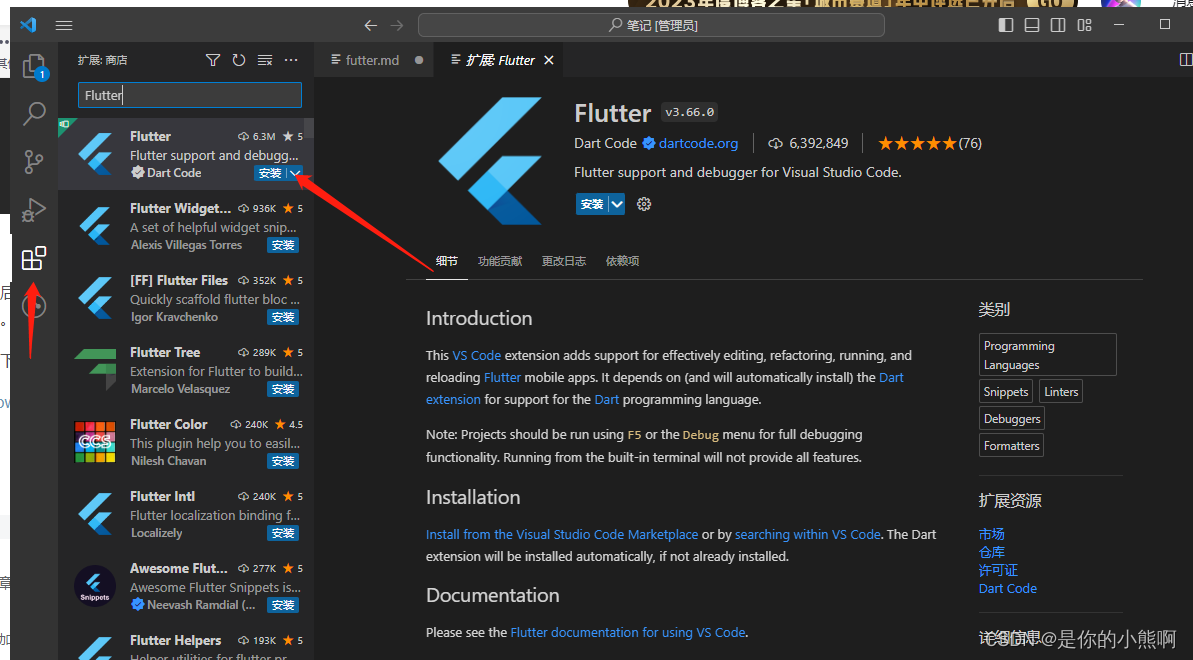Open the hamburger application menu

(x=64, y=25)
